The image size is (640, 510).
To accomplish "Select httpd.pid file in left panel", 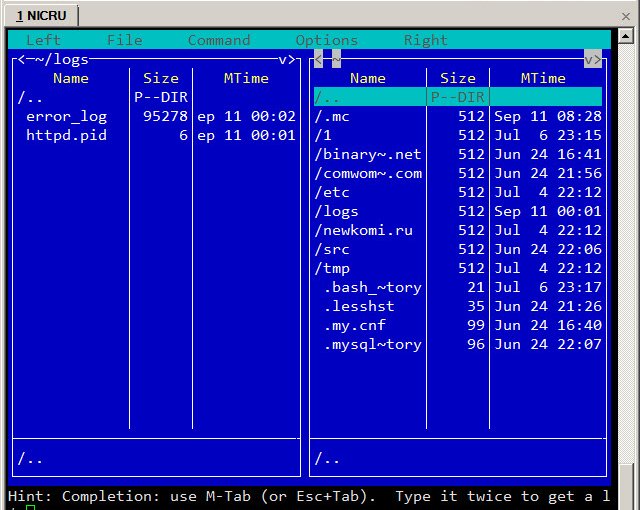I will click(x=66, y=135).
